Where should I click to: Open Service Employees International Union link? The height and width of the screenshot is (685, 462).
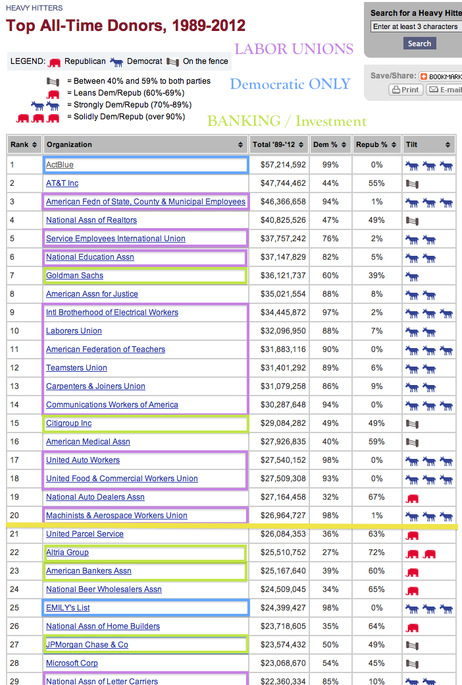point(116,239)
